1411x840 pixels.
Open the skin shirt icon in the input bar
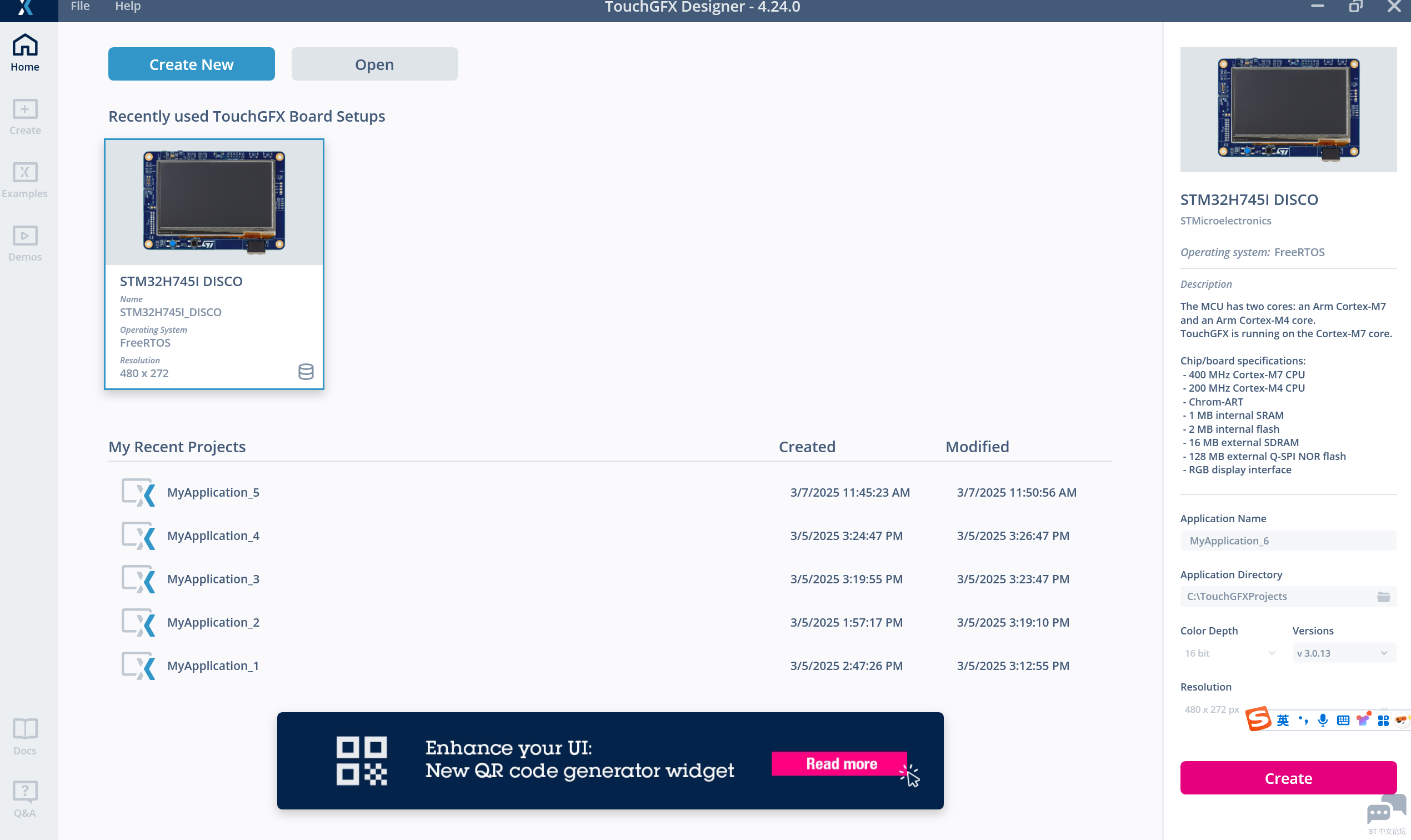tap(1363, 719)
